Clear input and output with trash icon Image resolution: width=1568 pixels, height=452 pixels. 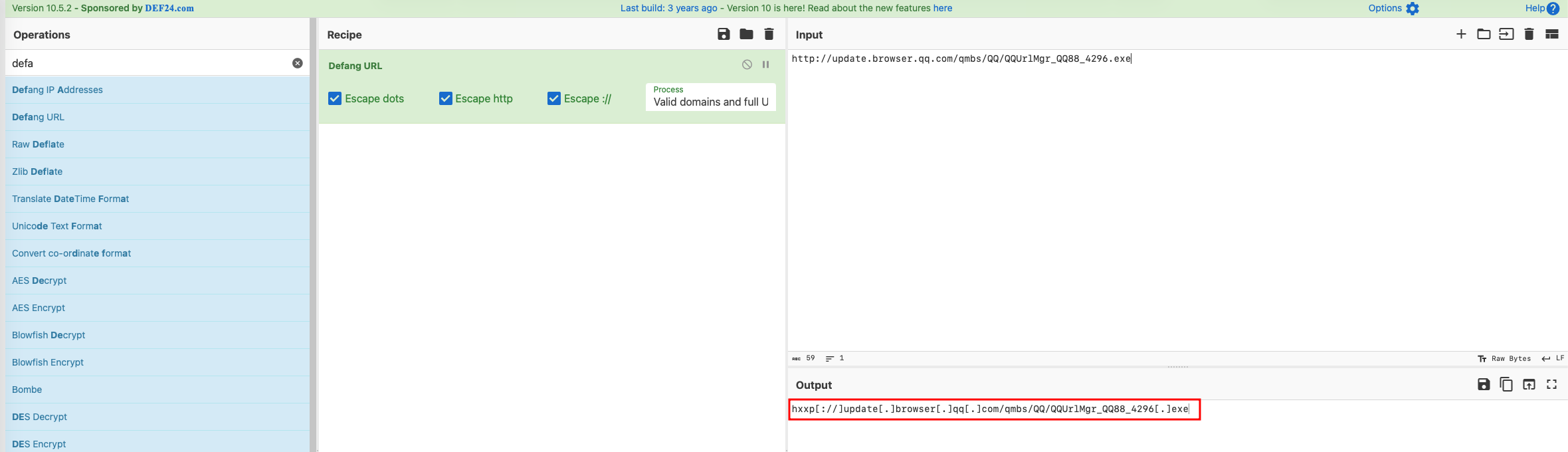(x=1529, y=34)
